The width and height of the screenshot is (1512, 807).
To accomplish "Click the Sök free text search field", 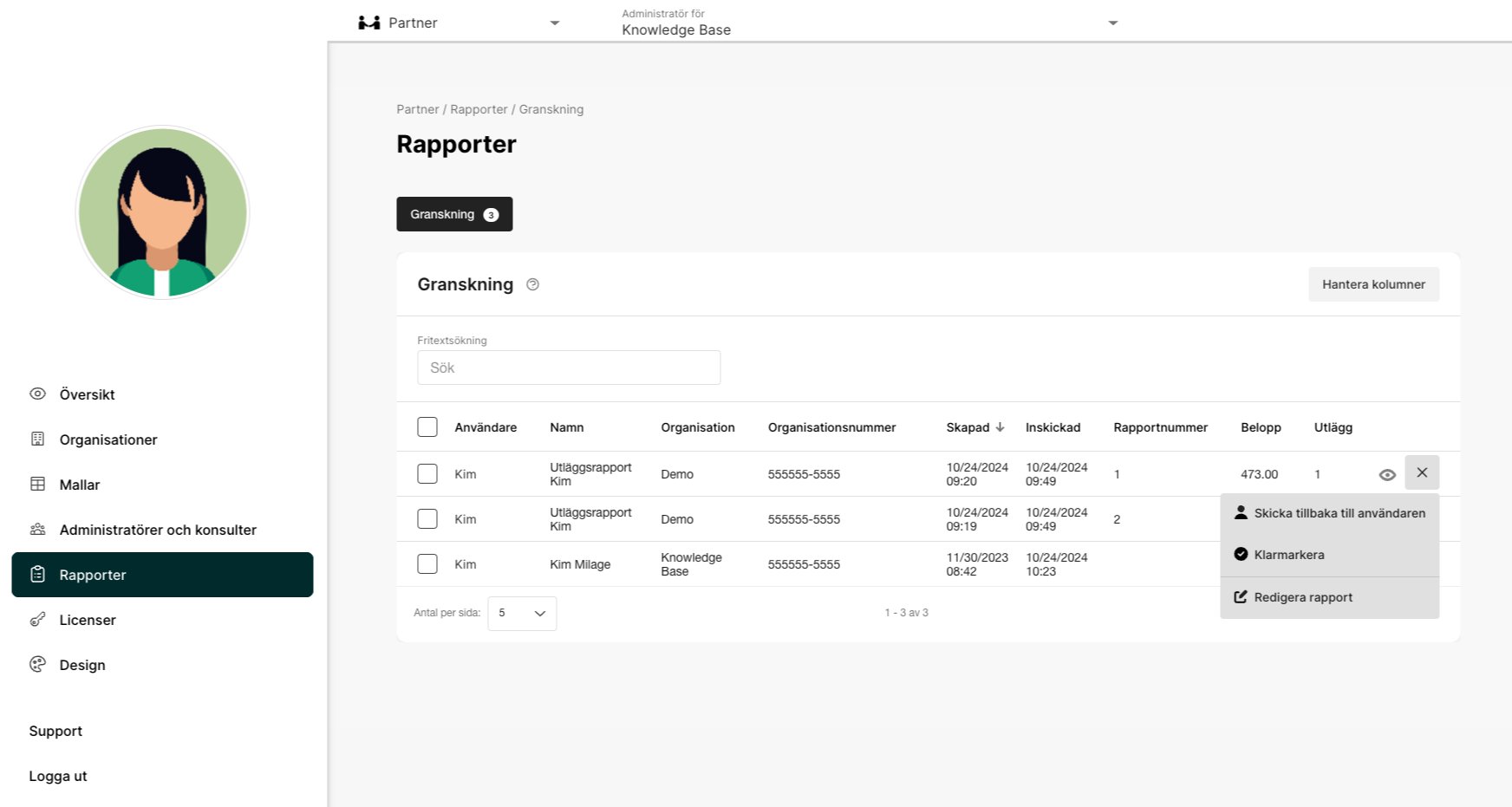I will click(569, 368).
